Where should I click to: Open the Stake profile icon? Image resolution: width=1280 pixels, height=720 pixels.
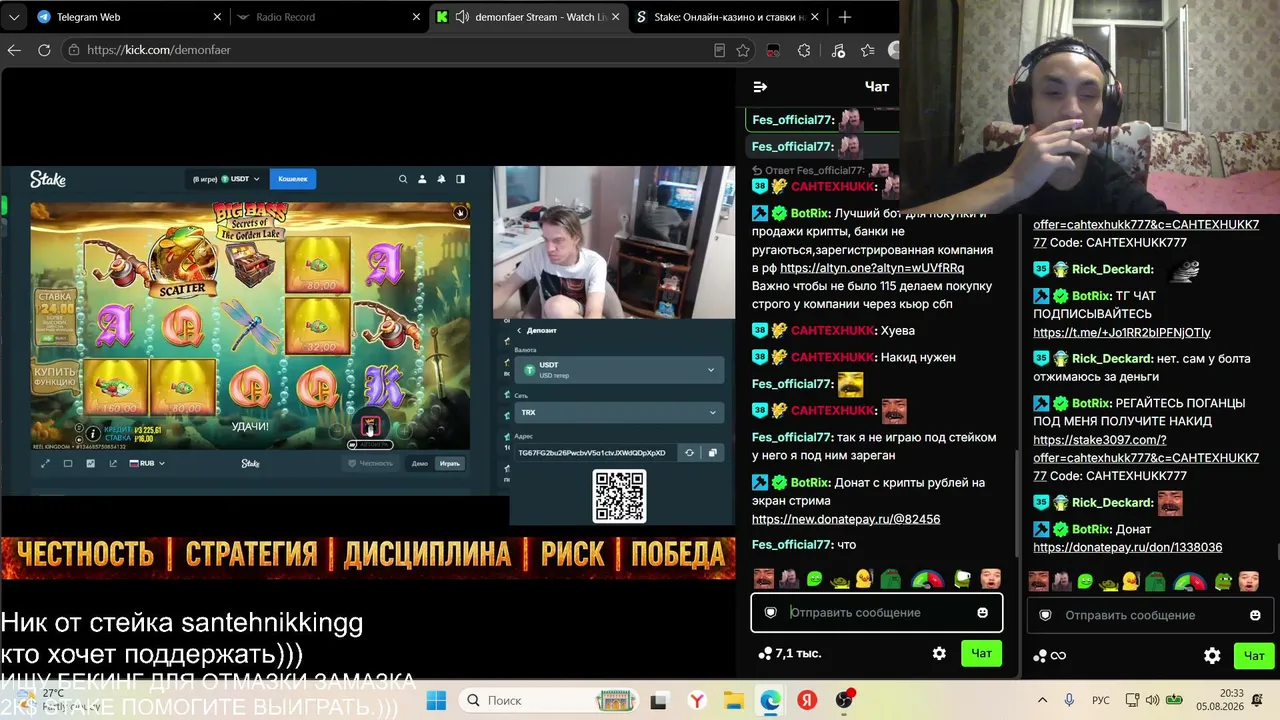click(x=422, y=179)
